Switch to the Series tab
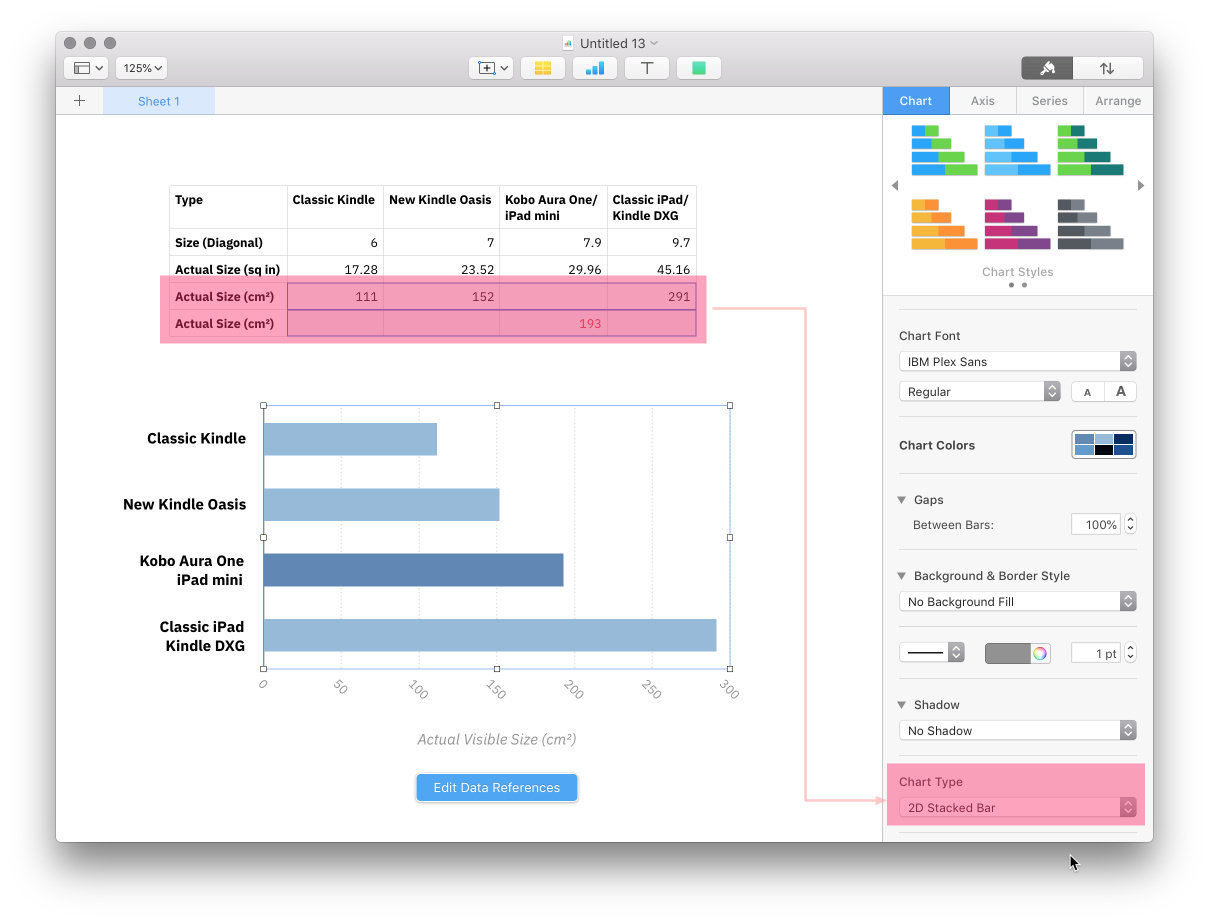1209x922 pixels. click(x=1049, y=101)
